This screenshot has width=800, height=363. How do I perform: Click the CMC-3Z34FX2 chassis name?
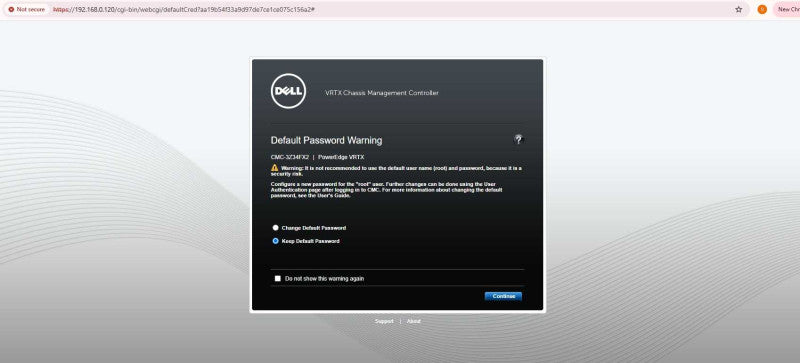pos(290,157)
